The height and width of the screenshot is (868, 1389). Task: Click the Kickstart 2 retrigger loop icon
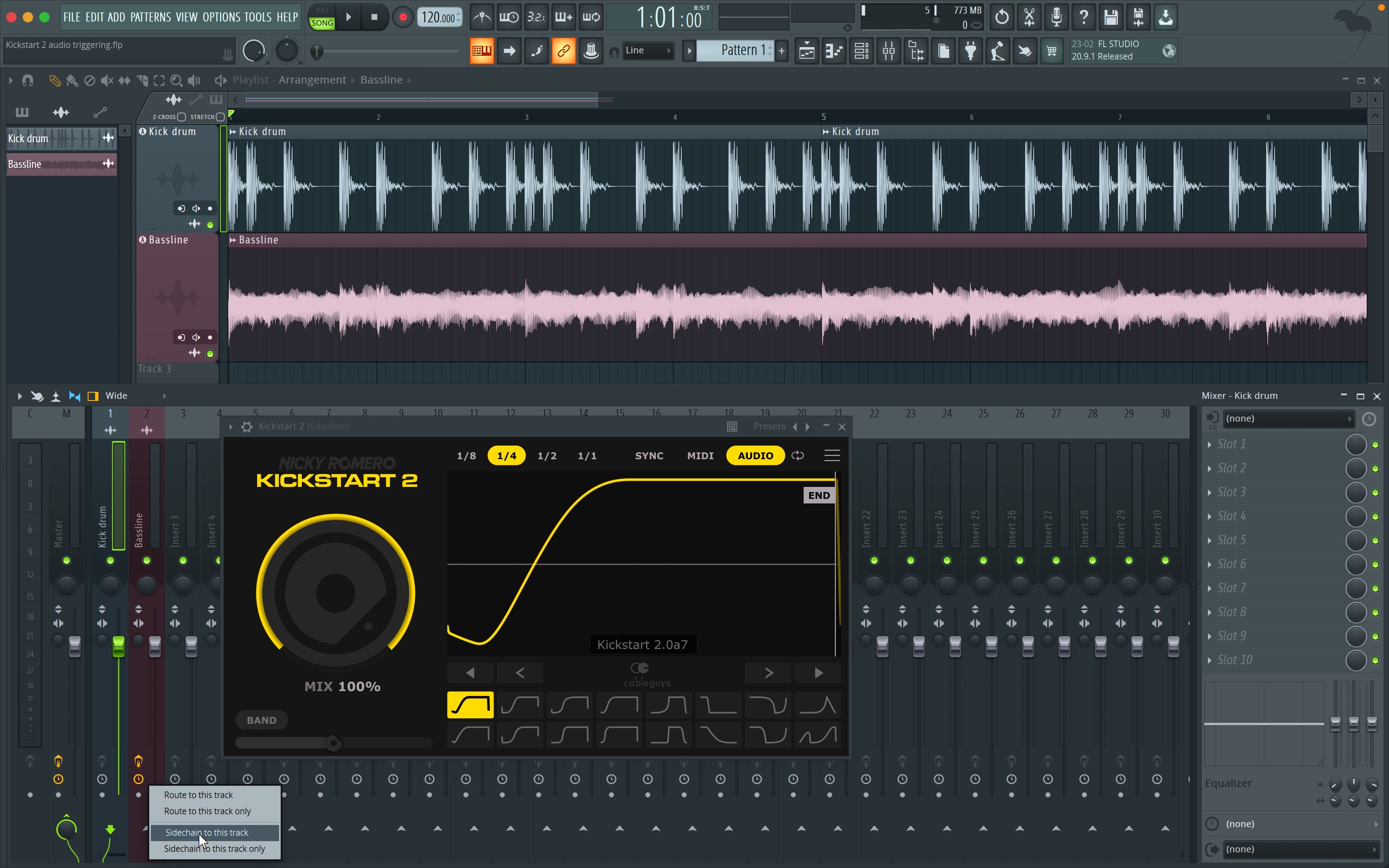pos(797,456)
